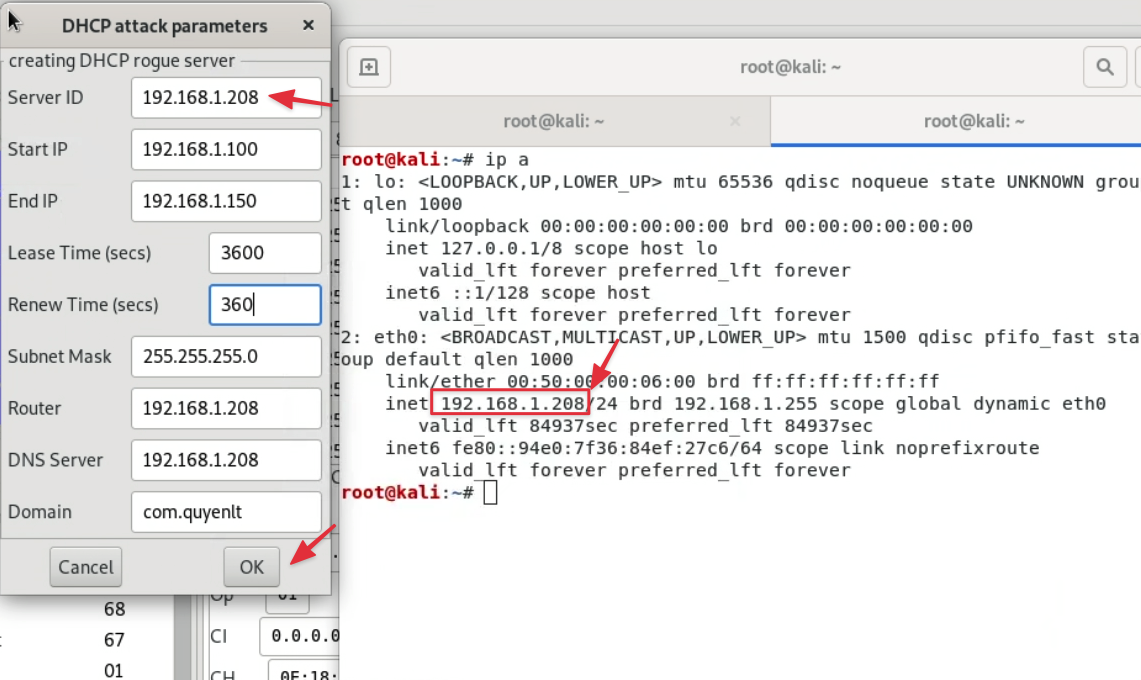
Task: Select the list row showing 67
Action: click(114, 639)
